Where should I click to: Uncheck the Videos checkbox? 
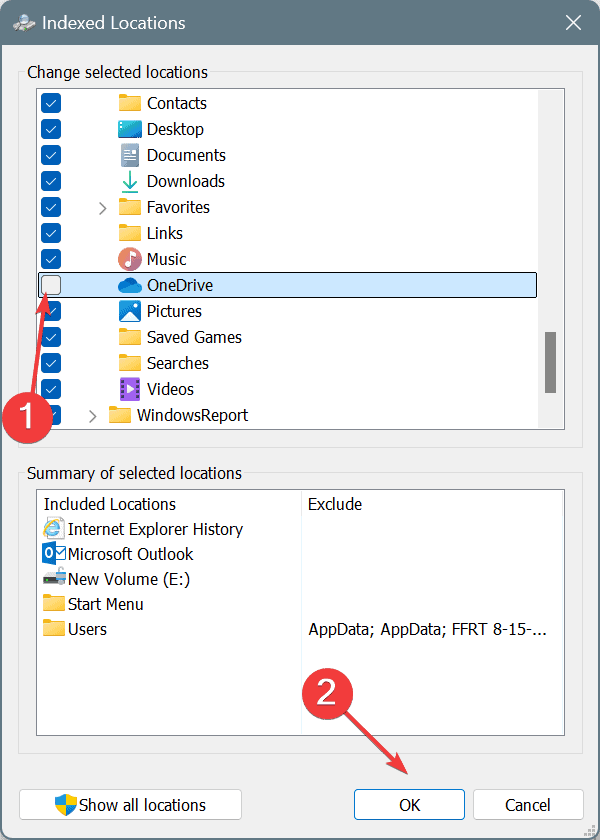pyautogui.click(x=51, y=389)
